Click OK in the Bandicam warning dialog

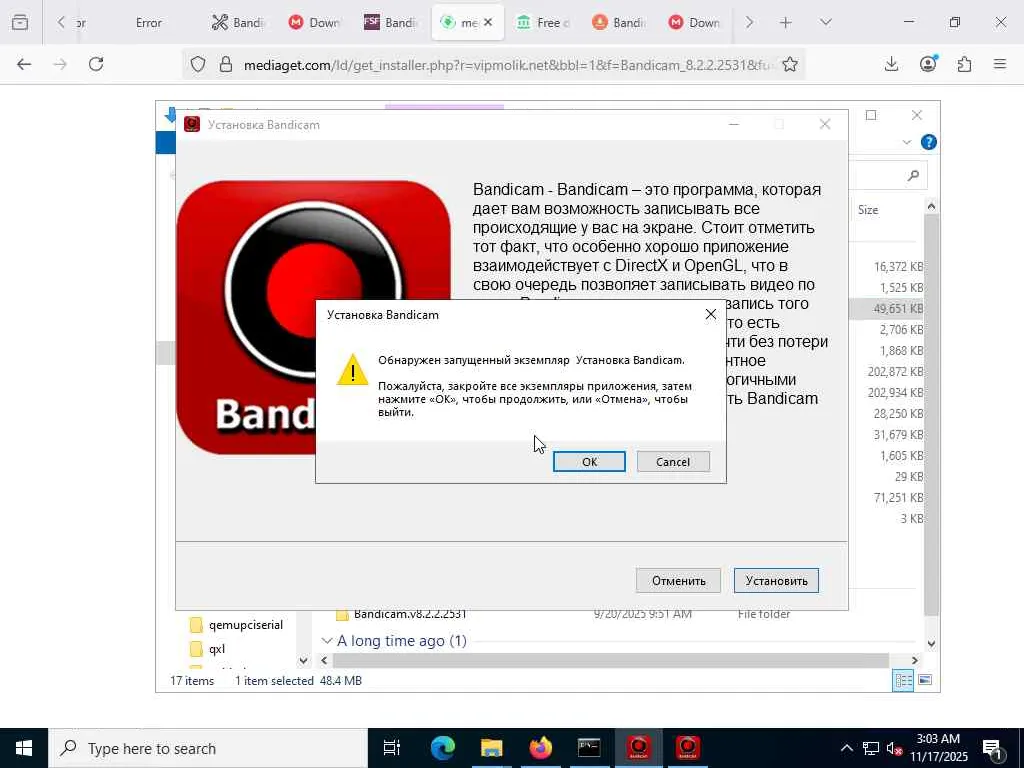(589, 462)
